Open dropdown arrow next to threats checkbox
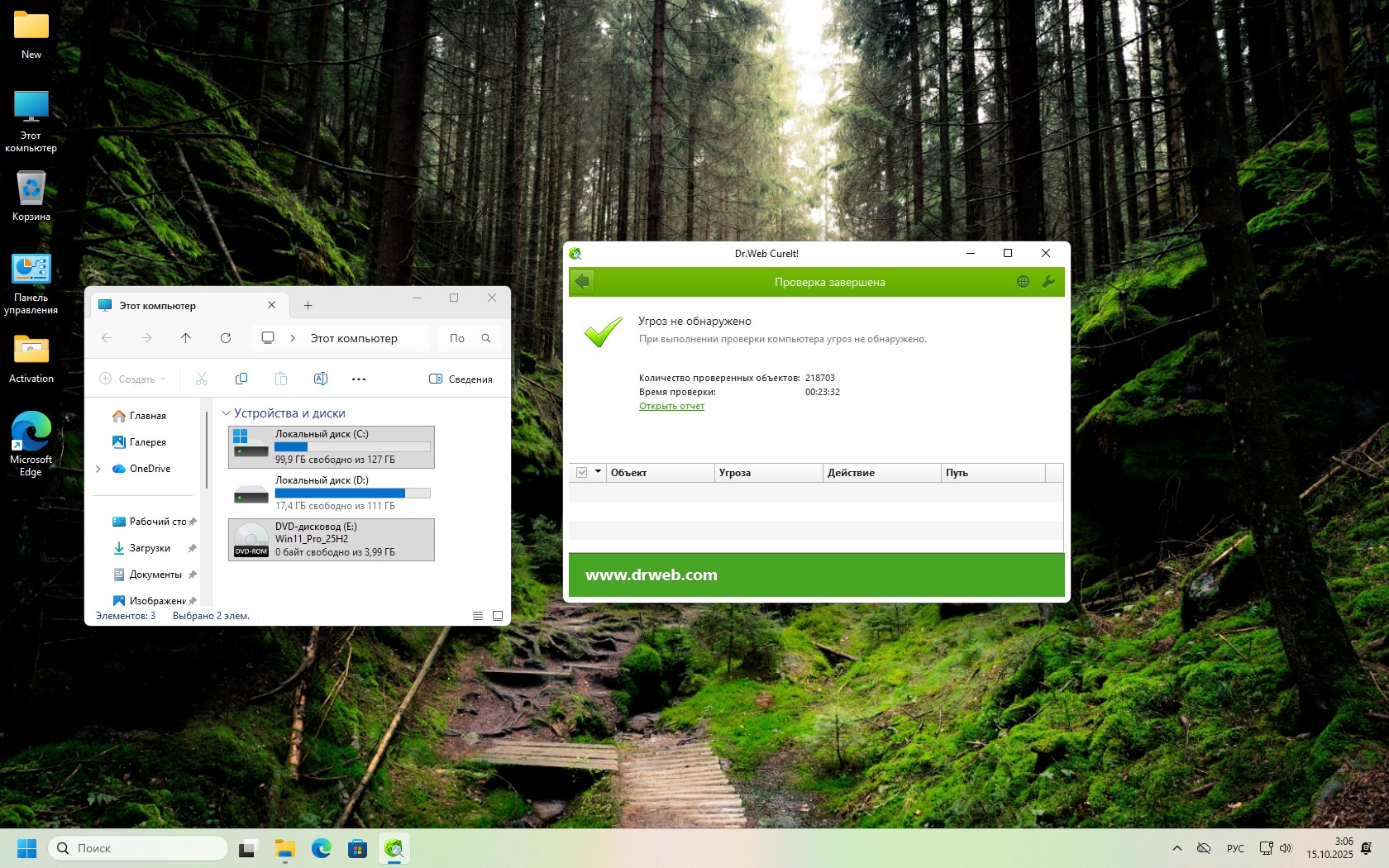This screenshot has height=868, width=1389. tap(598, 472)
